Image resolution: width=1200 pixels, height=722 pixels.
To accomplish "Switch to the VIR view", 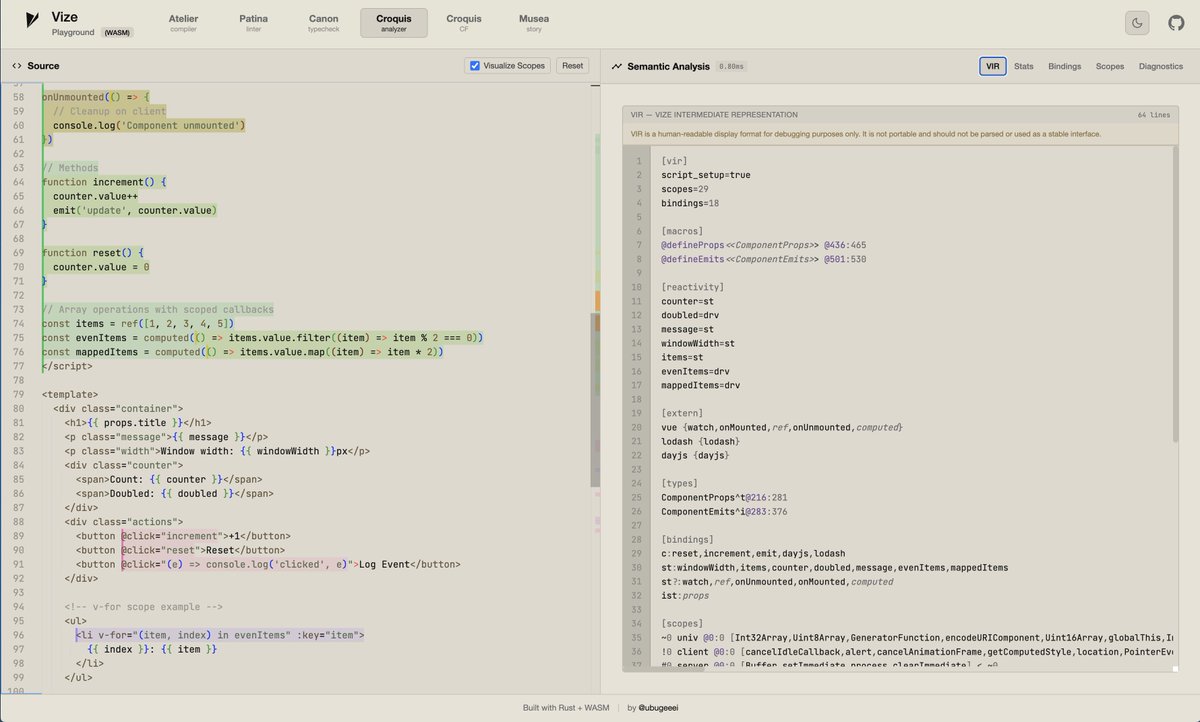I will pos(992,66).
